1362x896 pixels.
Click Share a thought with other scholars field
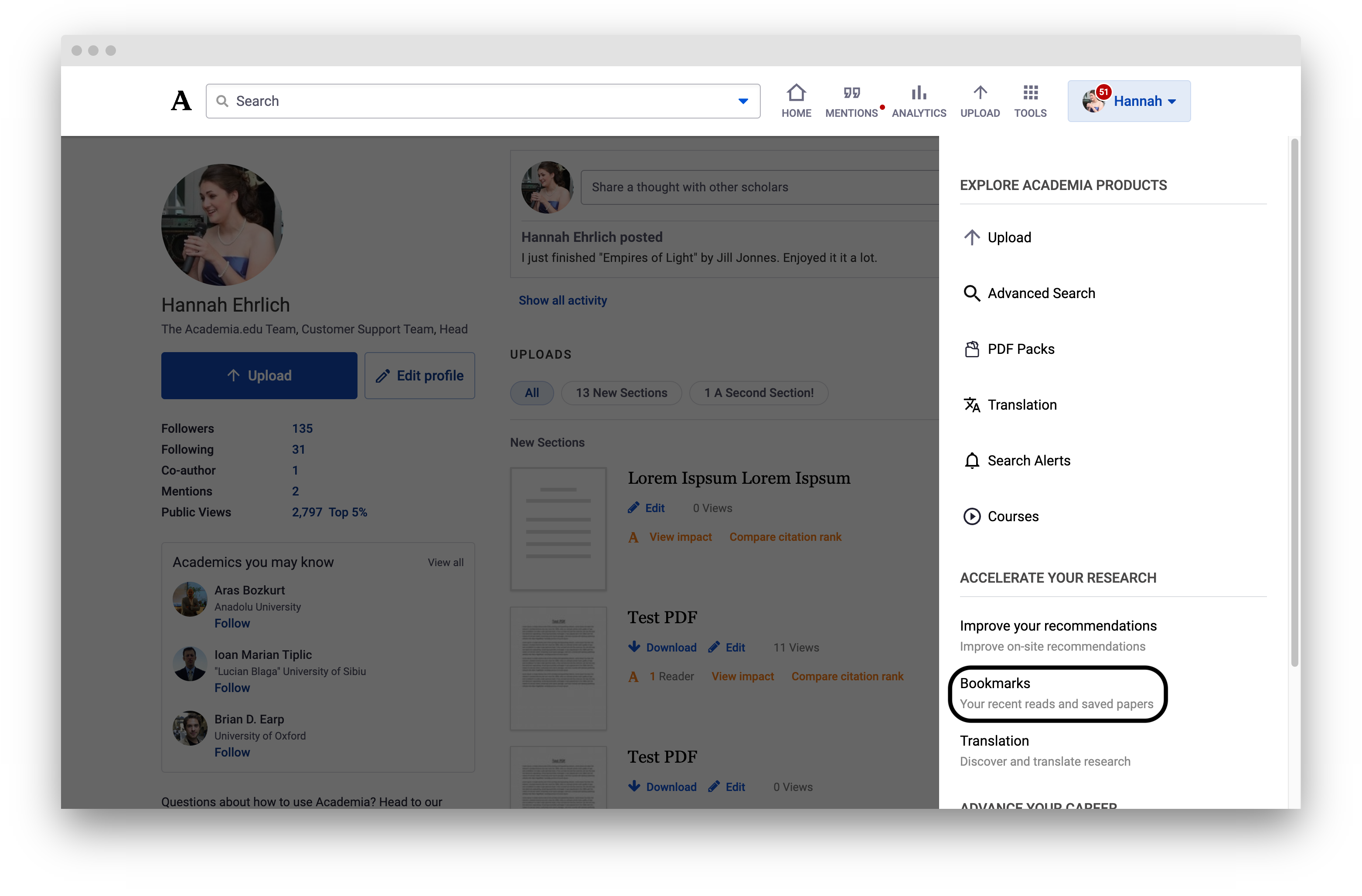759,187
